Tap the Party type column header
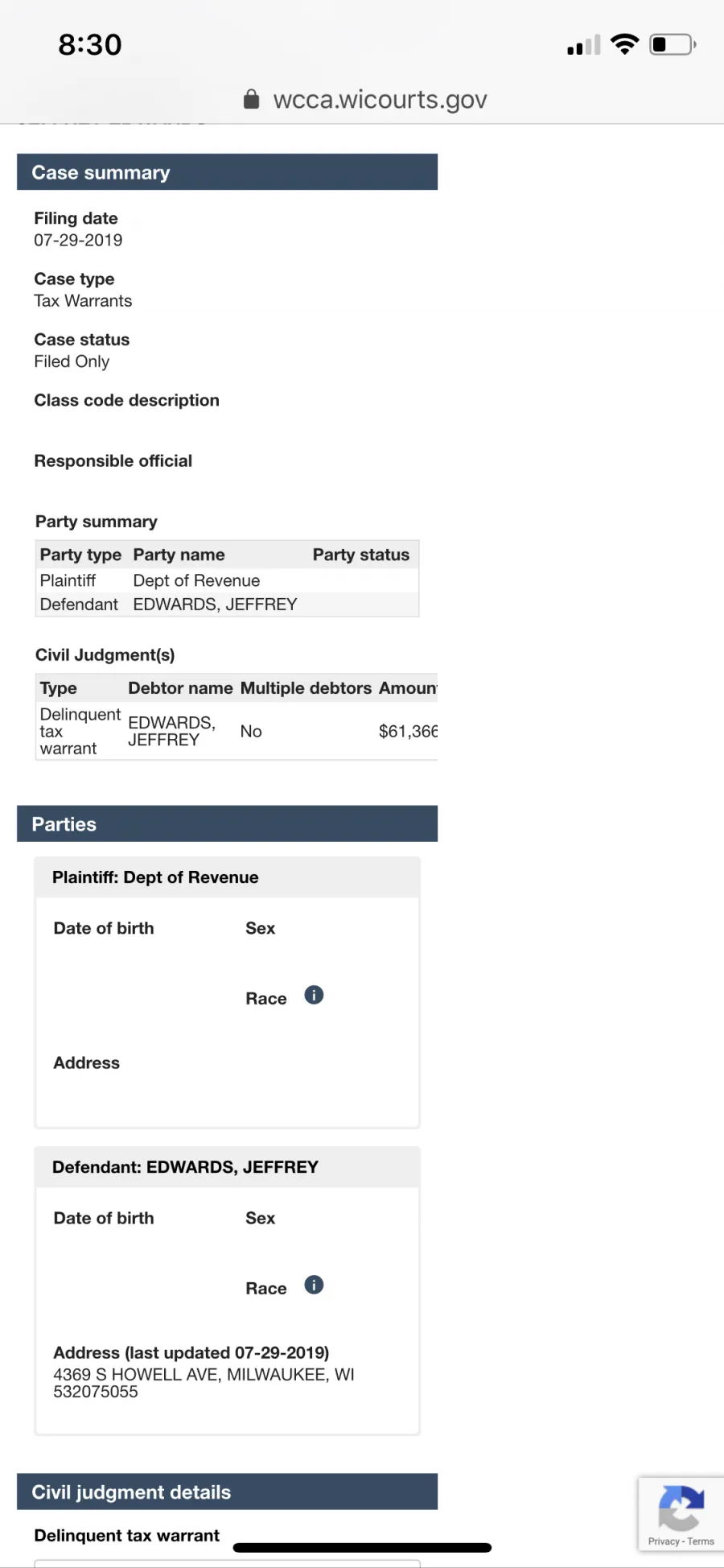724x1568 pixels. [x=80, y=555]
